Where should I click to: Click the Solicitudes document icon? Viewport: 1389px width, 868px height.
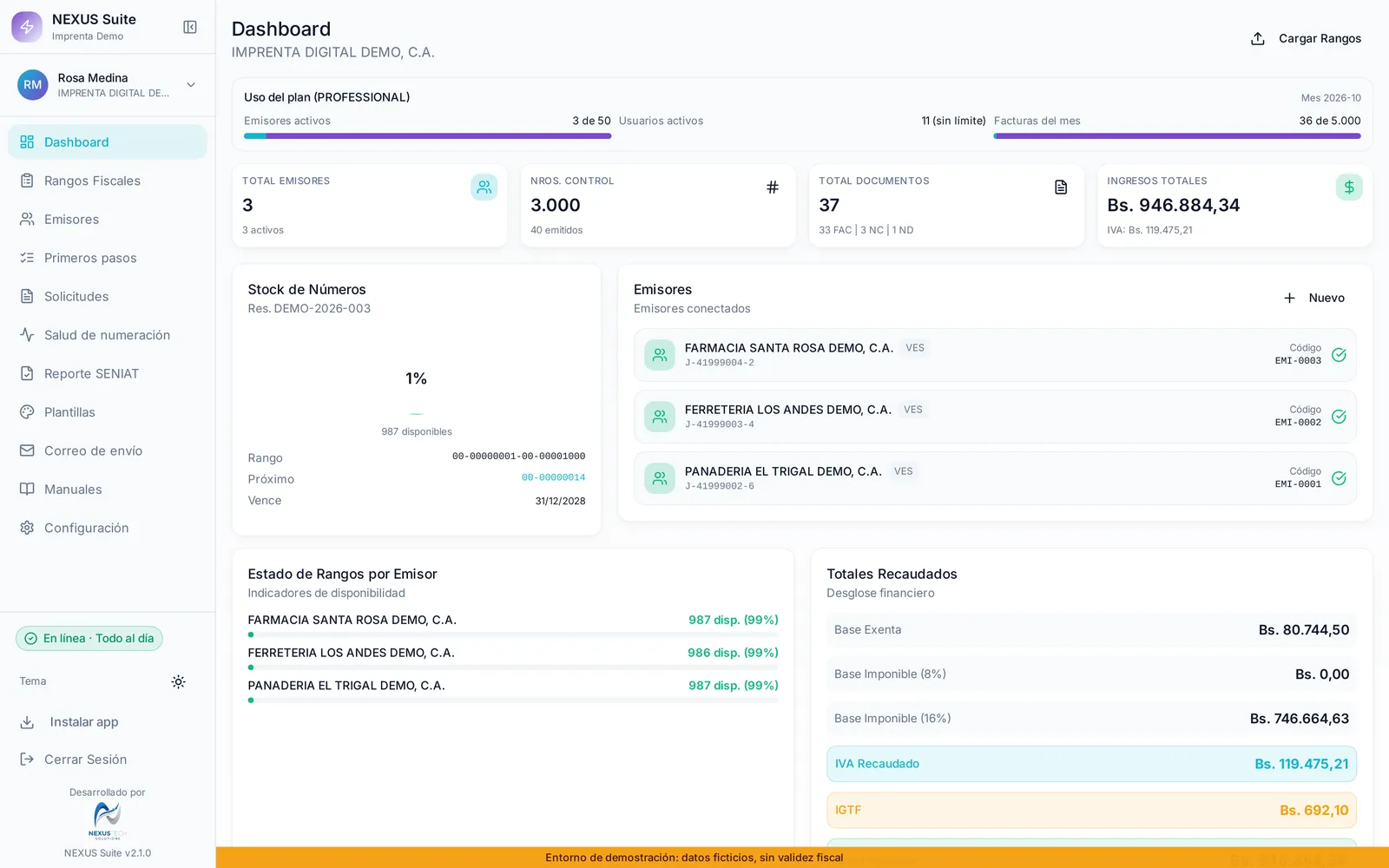point(27,296)
